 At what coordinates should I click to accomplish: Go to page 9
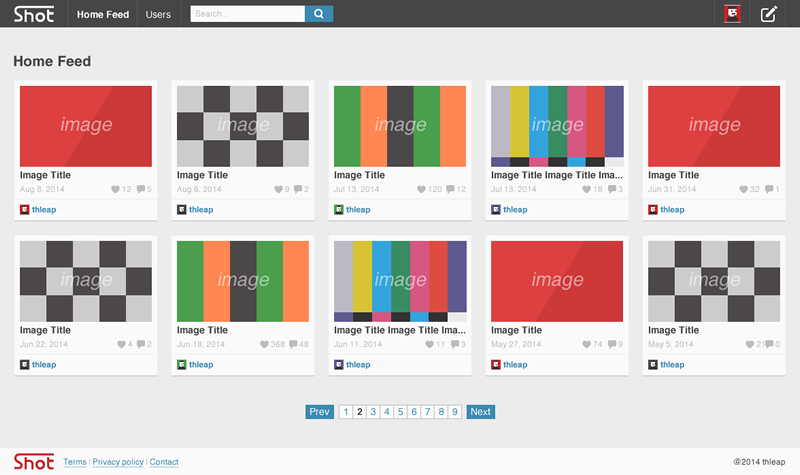click(455, 412)
